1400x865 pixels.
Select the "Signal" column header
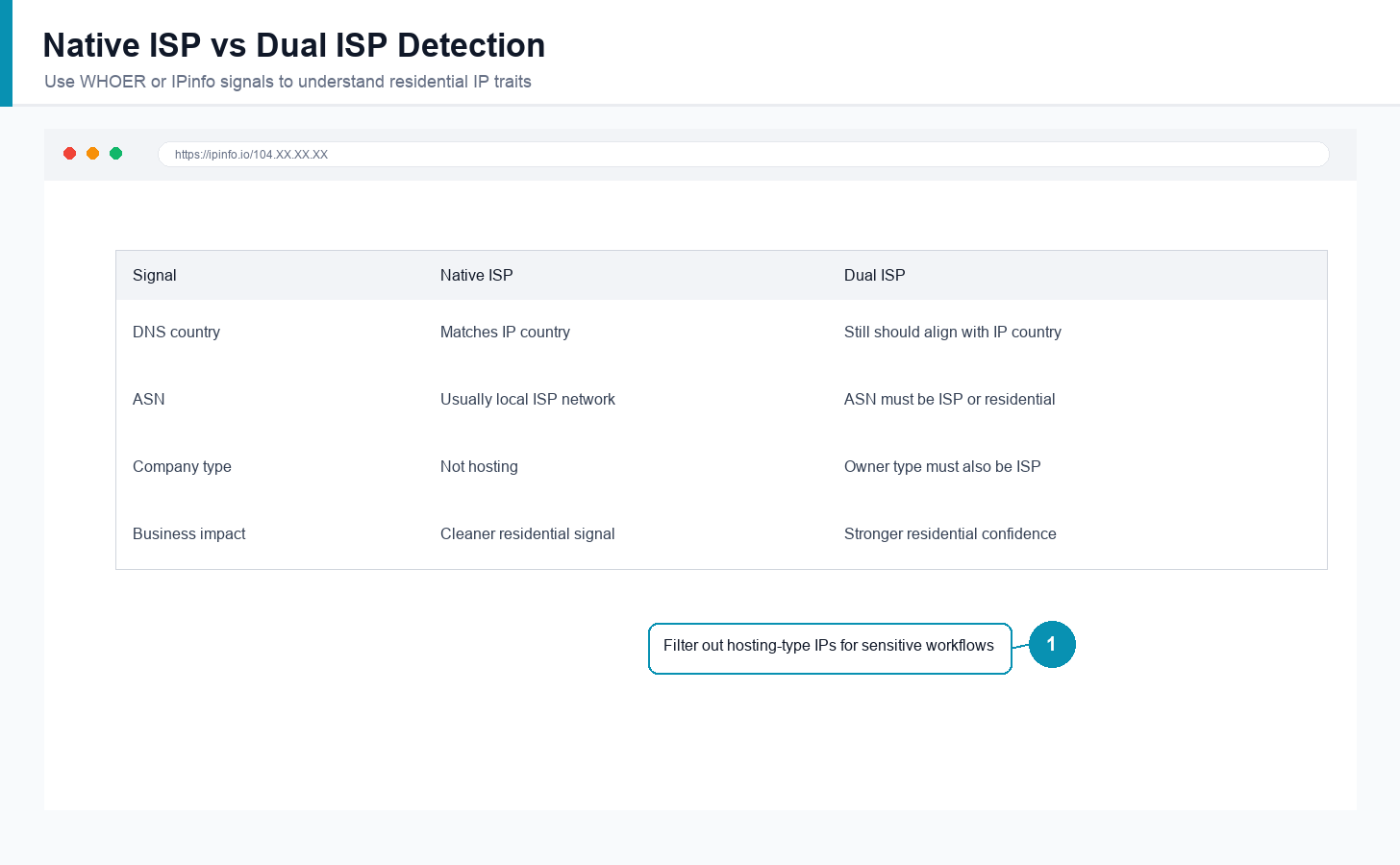(155, 275)
